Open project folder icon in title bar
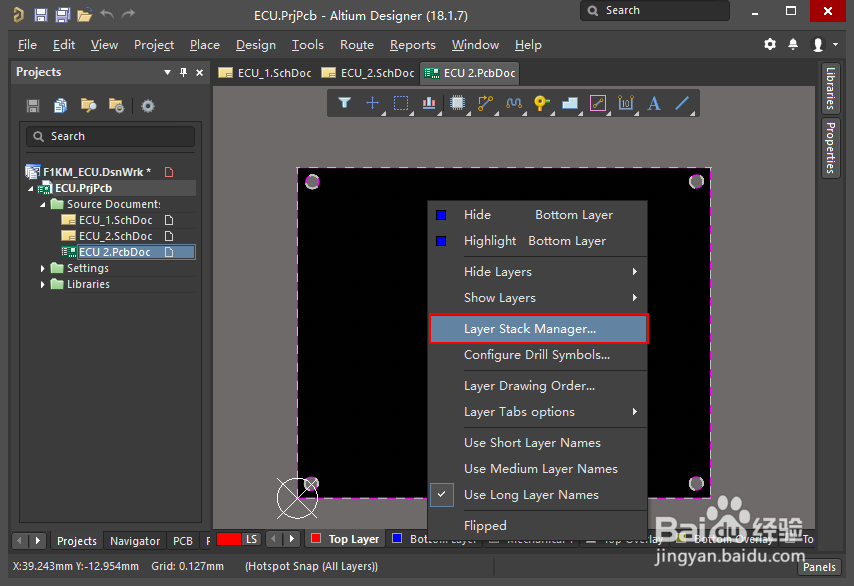854x586 pixels. (84, 15)
